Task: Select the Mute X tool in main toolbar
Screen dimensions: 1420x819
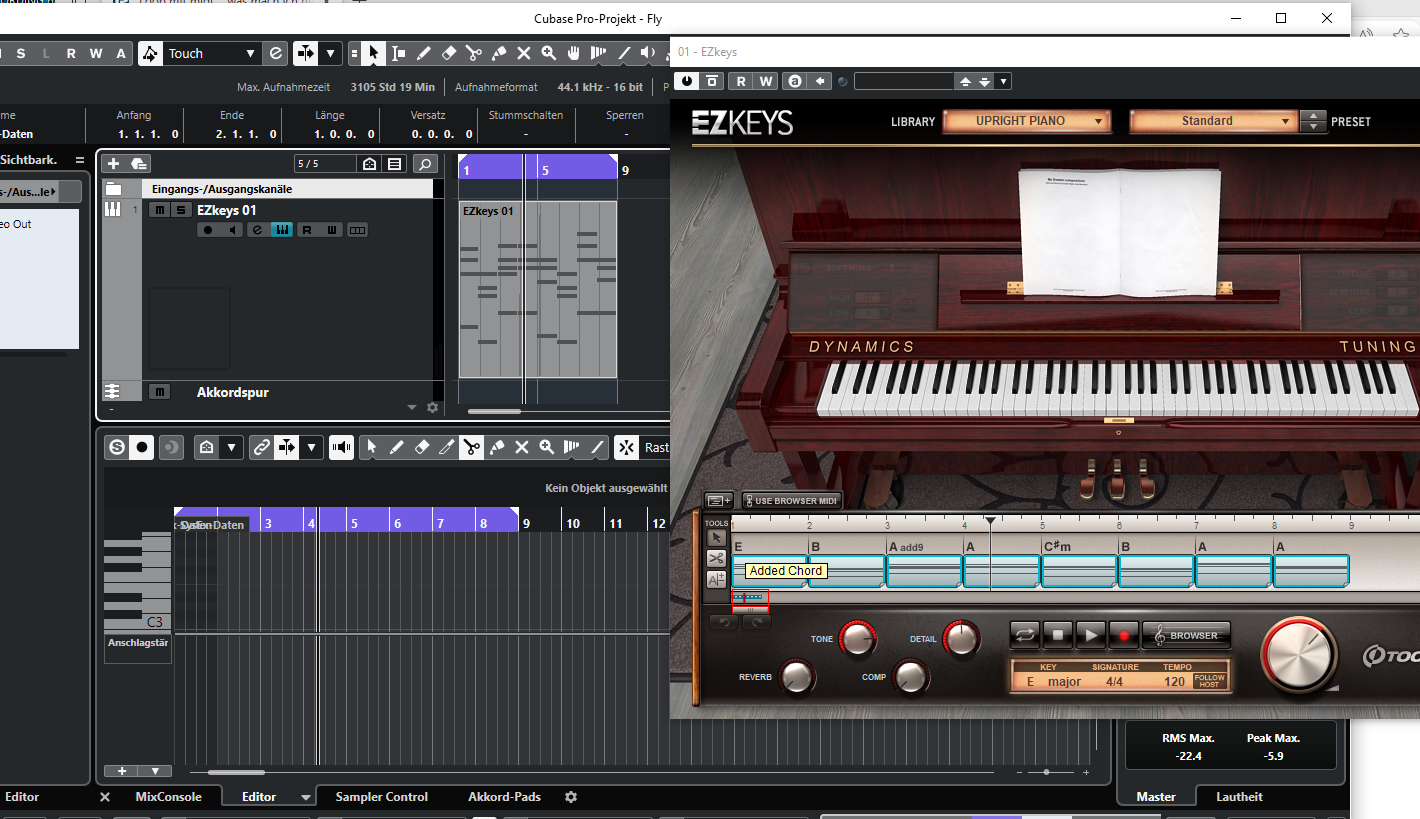Action: (523, 53)
